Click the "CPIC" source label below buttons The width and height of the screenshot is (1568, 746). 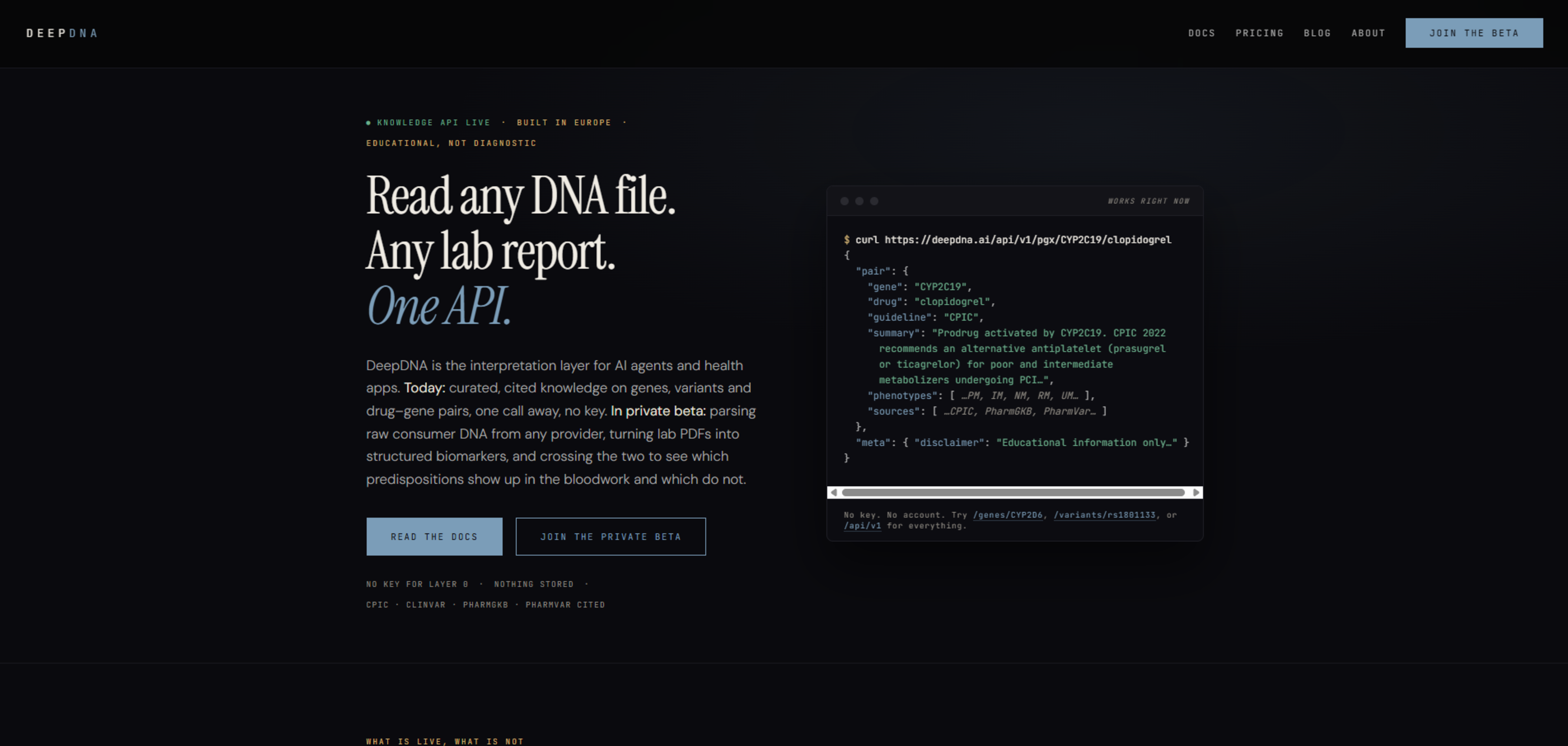(x=377, y=605)
